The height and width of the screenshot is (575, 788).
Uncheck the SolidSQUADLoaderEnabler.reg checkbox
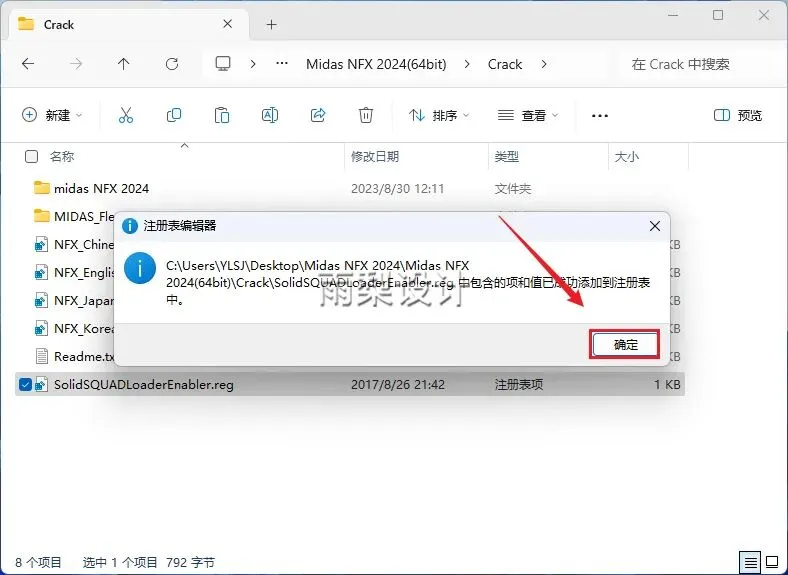click(25, 385)
